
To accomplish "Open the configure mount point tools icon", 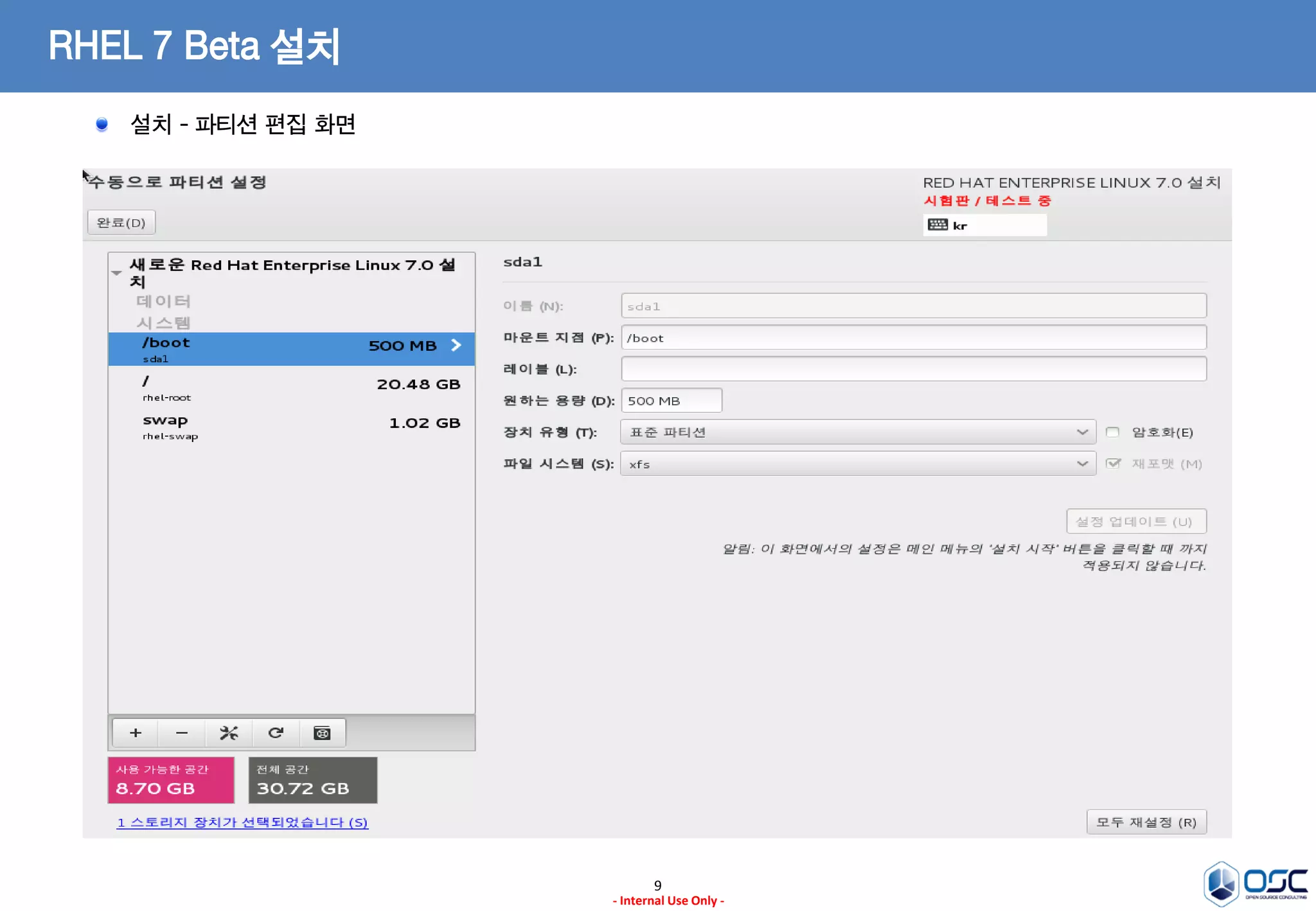I will tap(229, 733).
